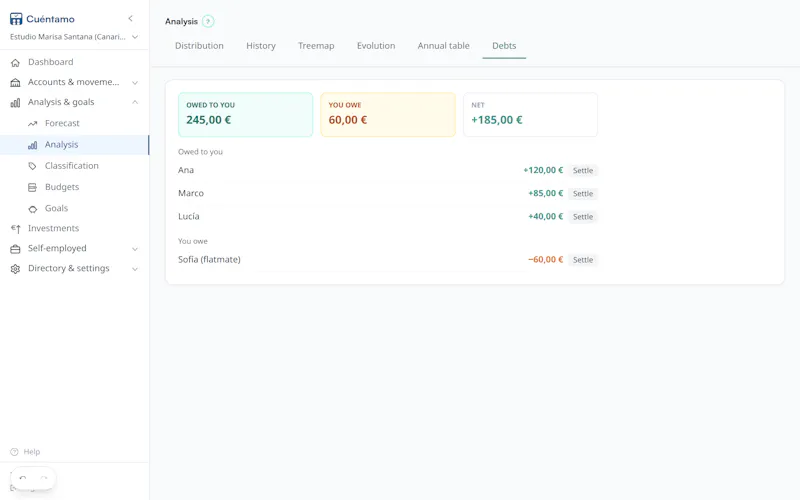Collapse the Analysis & goals section chevron

(135, 102)
